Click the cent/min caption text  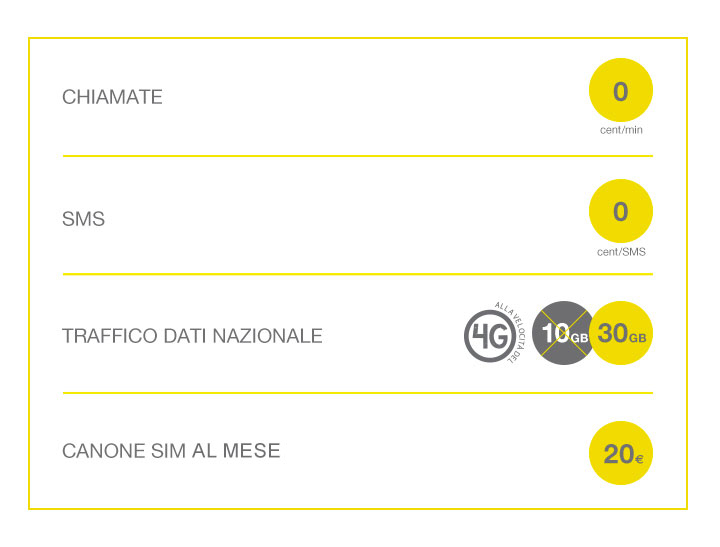pyautogui.click(x=621, y=130)
